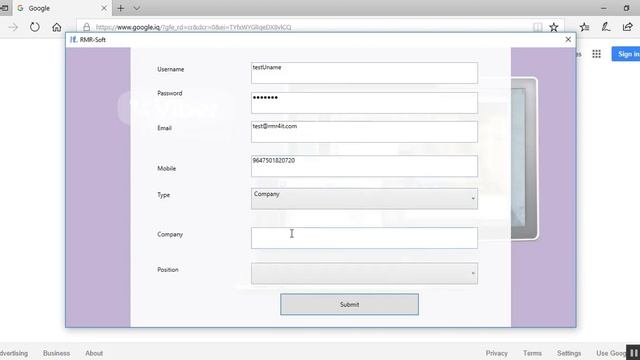640x360 pixels.
Task: Open a new browser tab
Action: (120, 8)
